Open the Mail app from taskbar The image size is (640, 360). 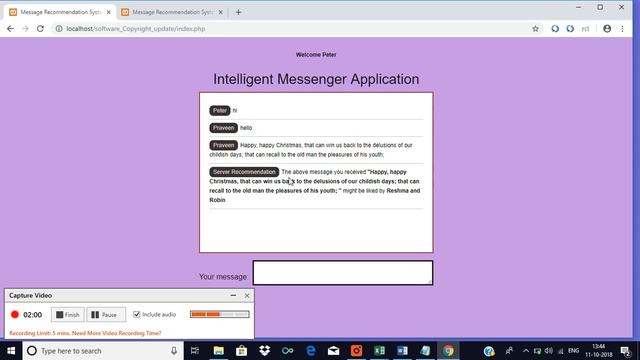pos(333,351)
